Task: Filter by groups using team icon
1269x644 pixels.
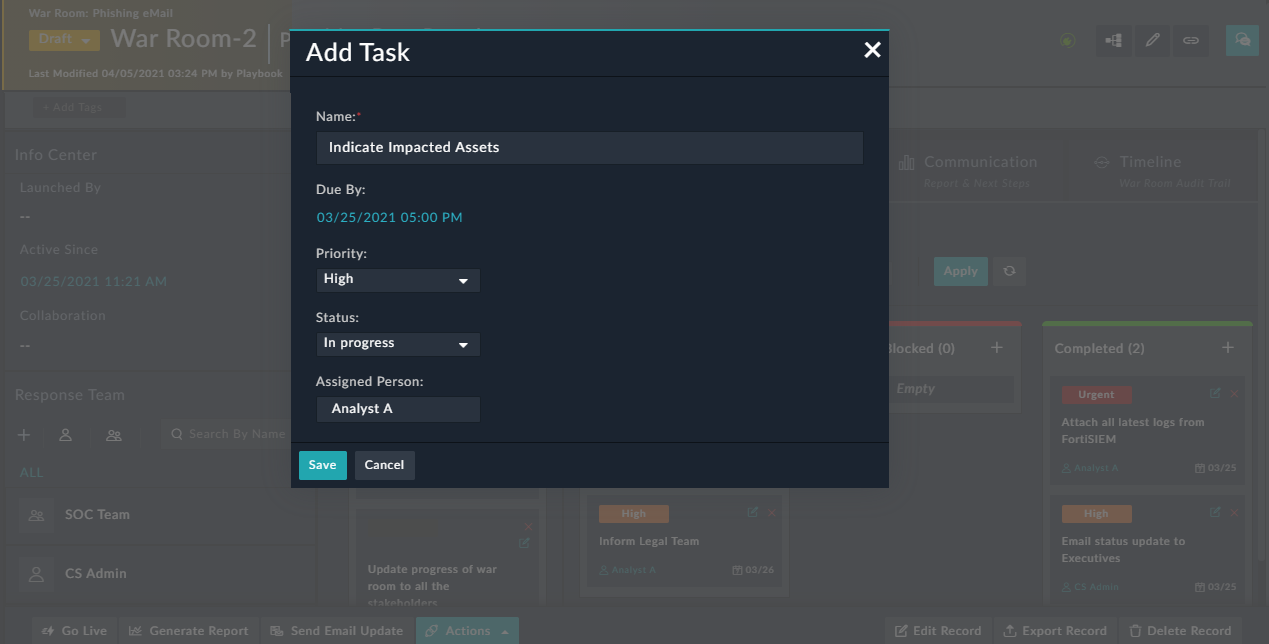Action: click(x=112, y=435)
